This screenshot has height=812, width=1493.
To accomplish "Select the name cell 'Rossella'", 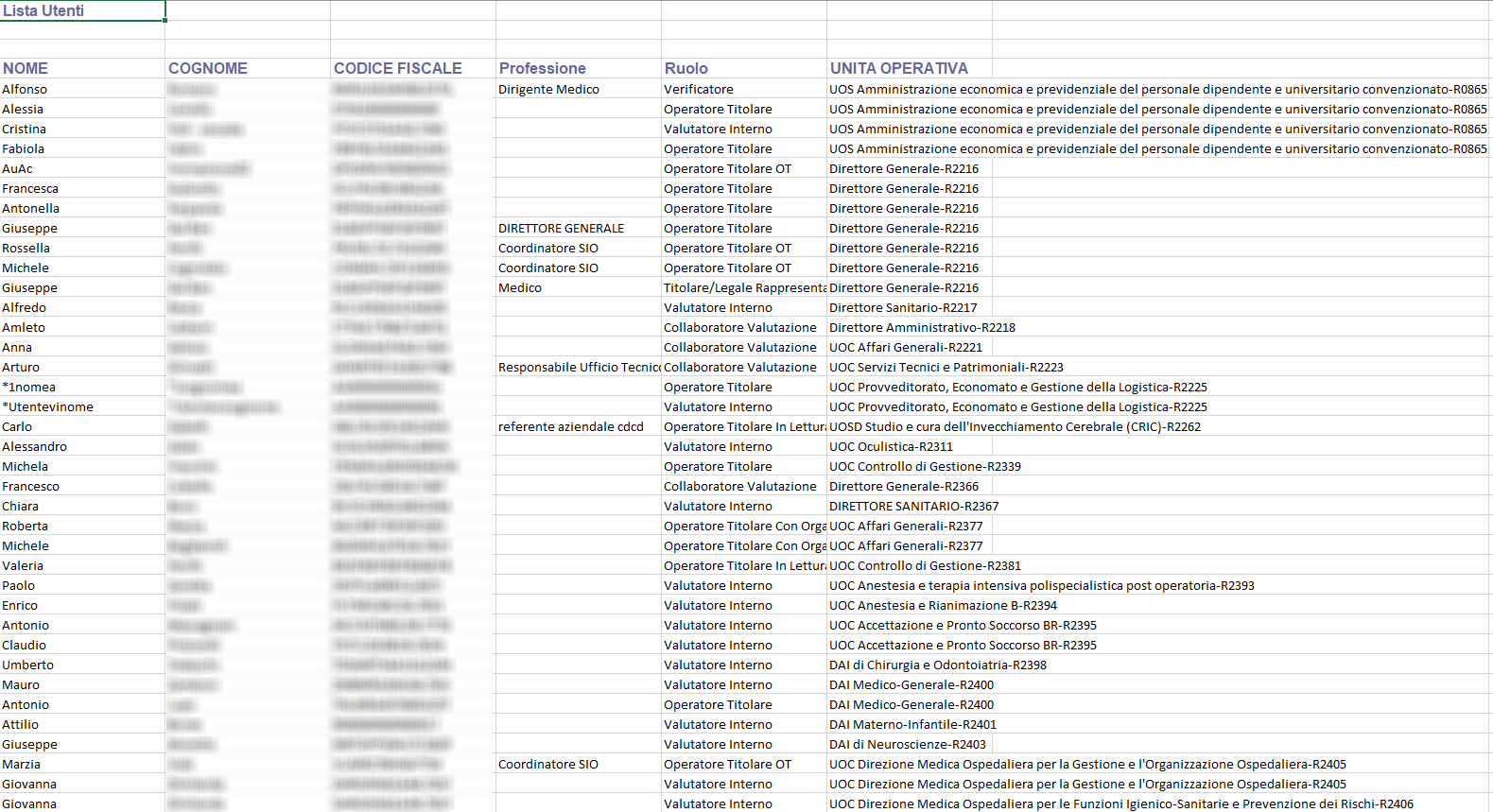I will point(82,248).
